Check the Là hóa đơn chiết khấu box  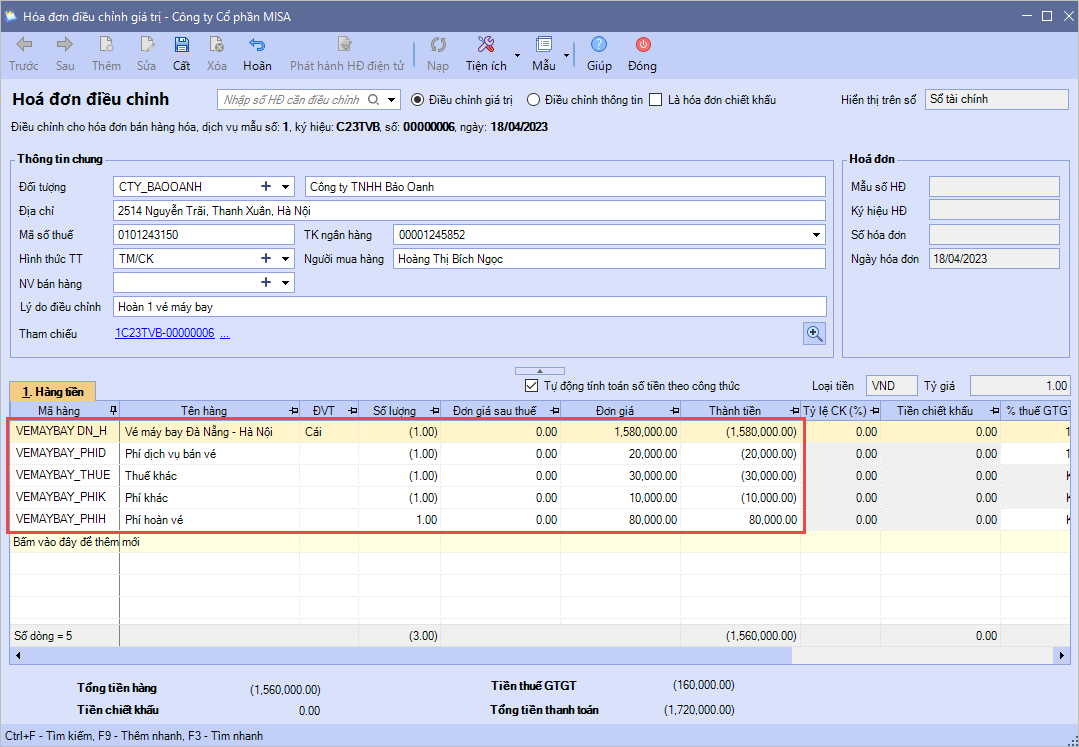pyautogui.click(x=656, y=100)
